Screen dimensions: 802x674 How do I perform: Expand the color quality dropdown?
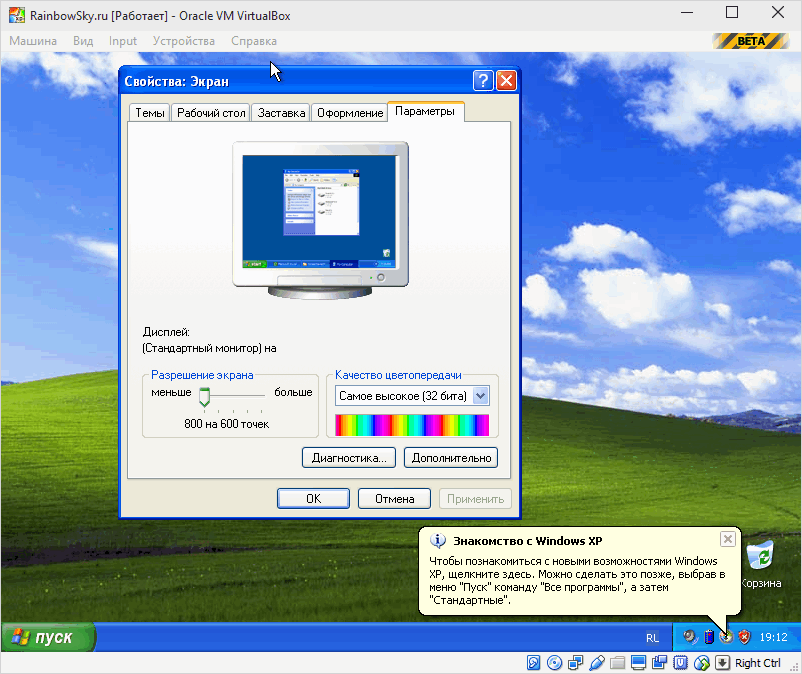[x=480, y=396]
